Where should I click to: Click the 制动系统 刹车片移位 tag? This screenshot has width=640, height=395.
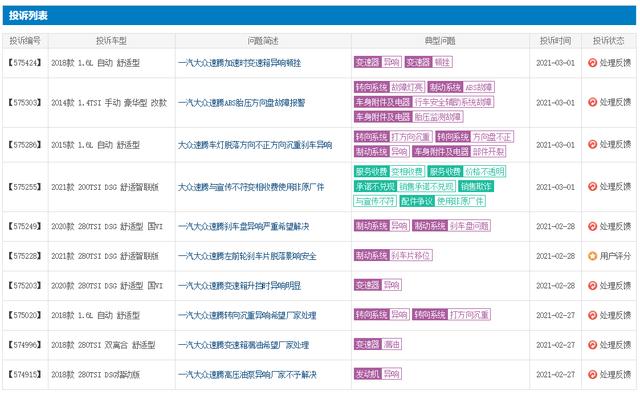[x=393, y=255]
